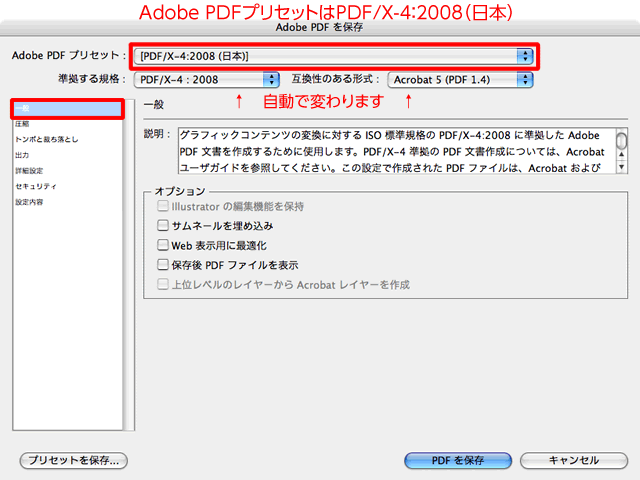Select トンボと裁ち落とし category
The height and width of the screenshot is (480, 640).
(x=68, y=140)
